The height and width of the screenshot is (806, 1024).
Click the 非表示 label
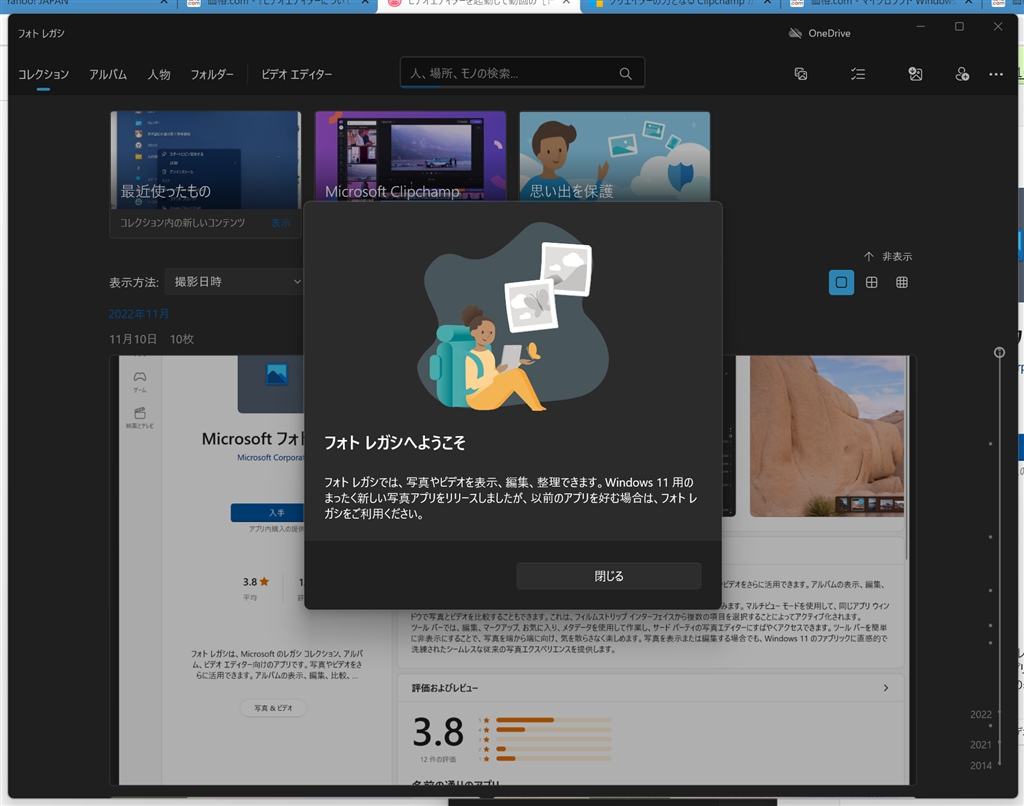(x=897, y=257)
